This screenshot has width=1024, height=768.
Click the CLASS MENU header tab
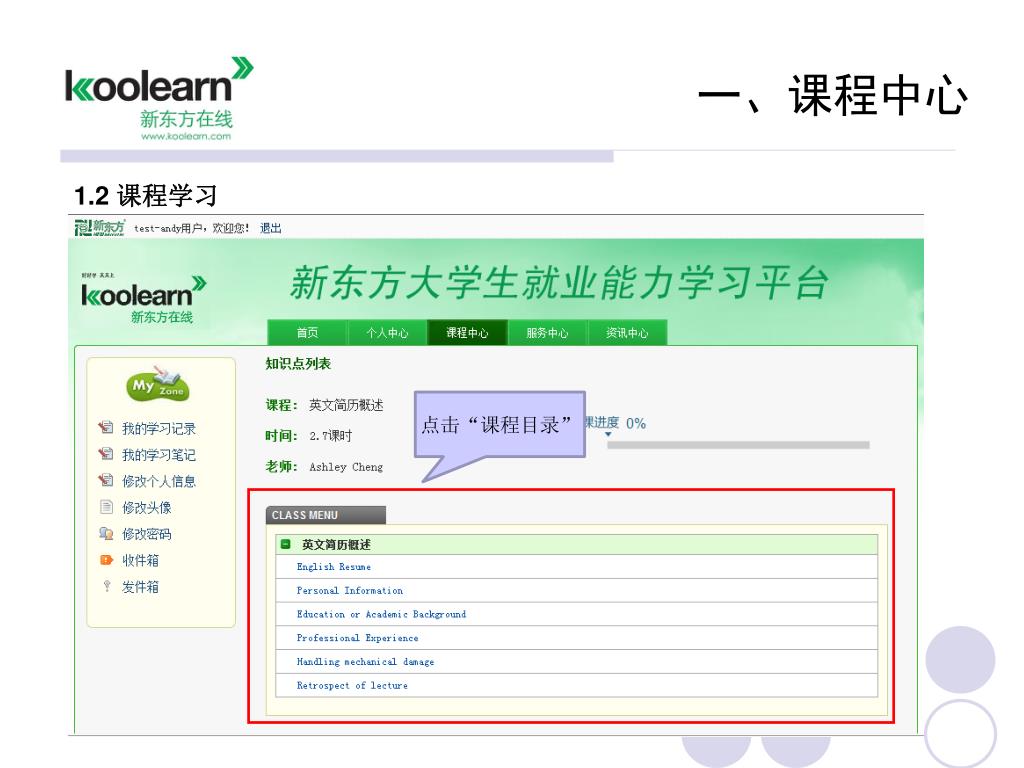coord(326,515)
